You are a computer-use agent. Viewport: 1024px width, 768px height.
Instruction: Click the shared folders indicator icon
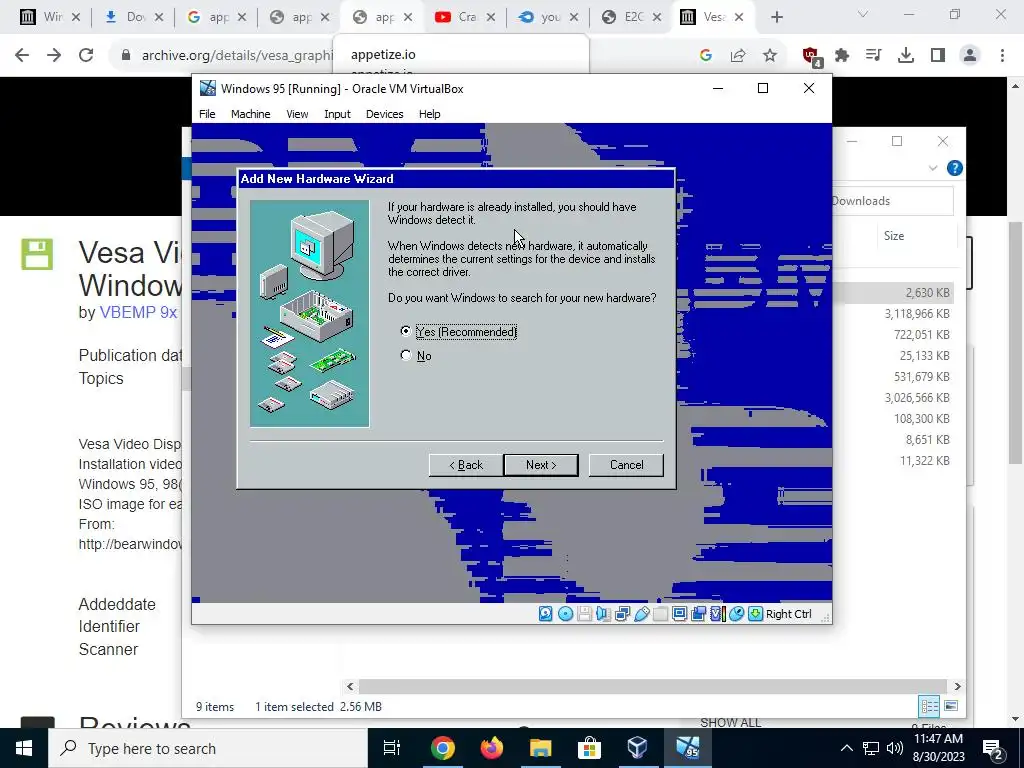click(x=660, y=614)
